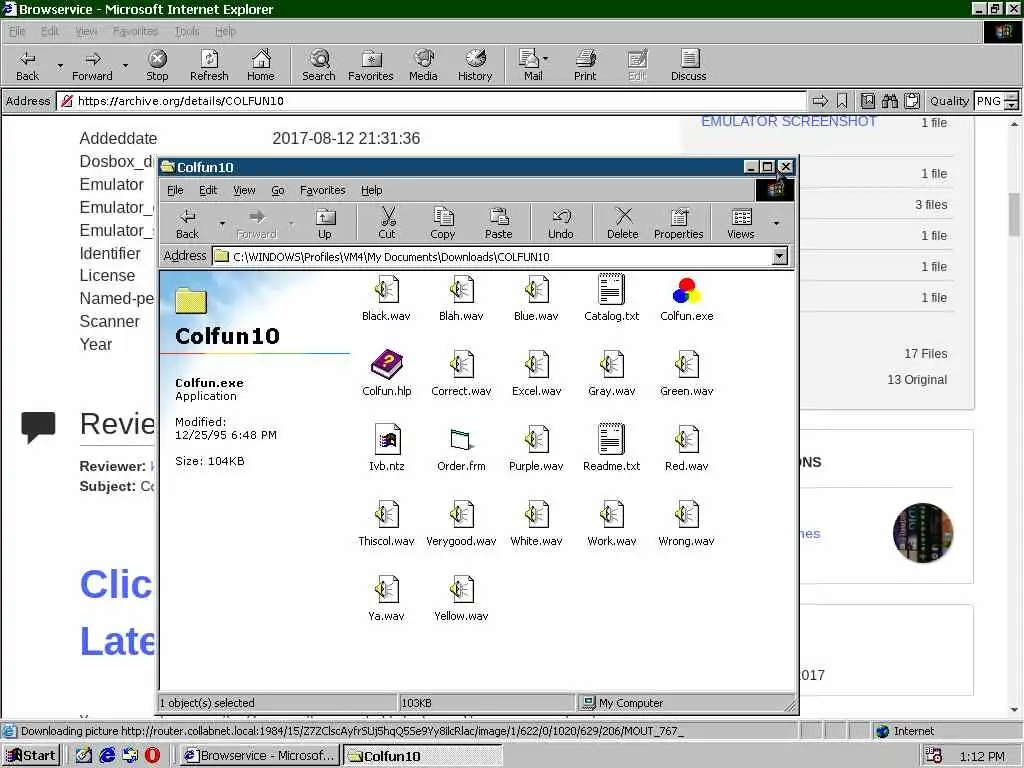The image size is (1024, 768).
Task: Open the Black.wav sound file
Action: 386,298
